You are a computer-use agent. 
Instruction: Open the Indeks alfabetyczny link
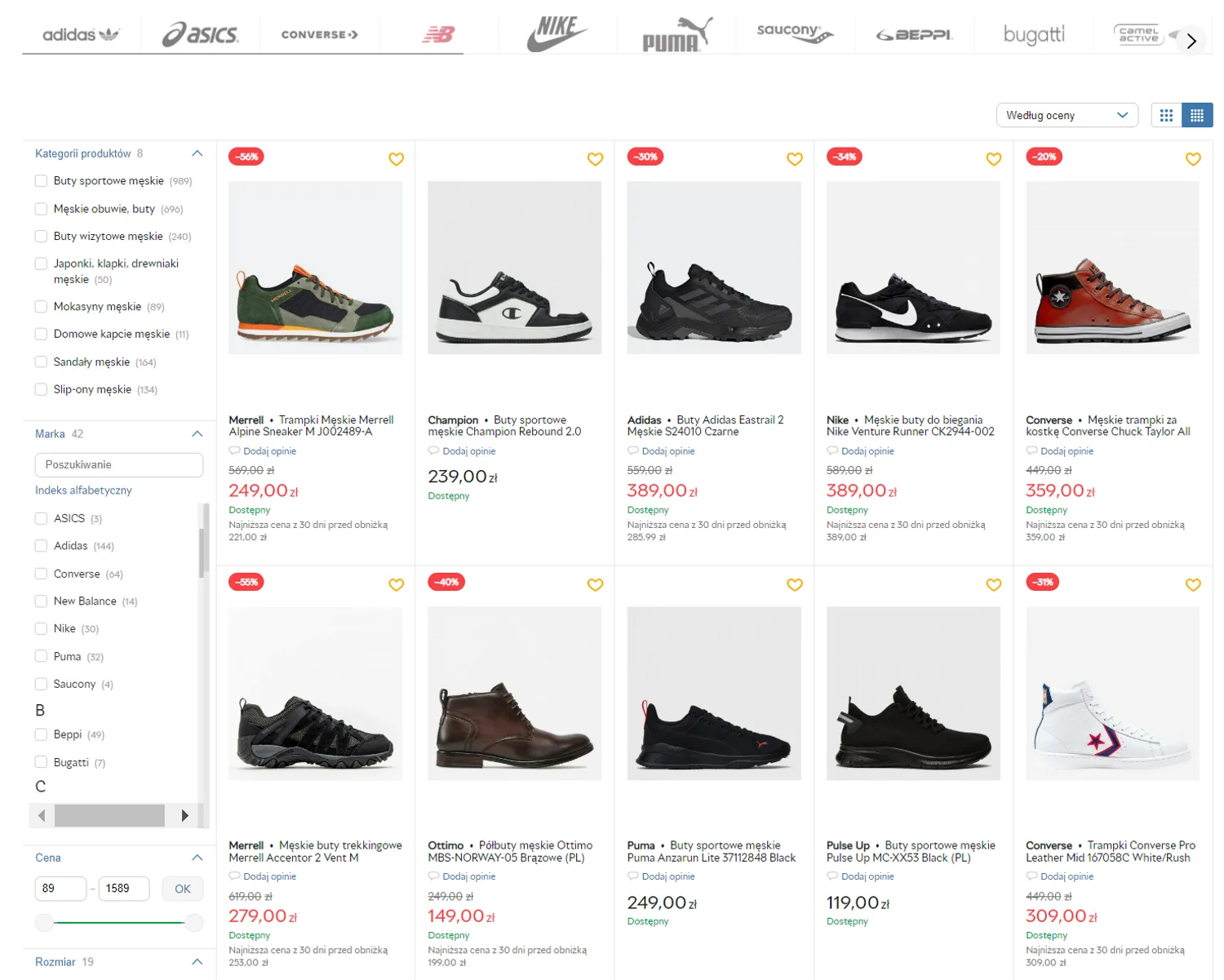pos(83,490)
